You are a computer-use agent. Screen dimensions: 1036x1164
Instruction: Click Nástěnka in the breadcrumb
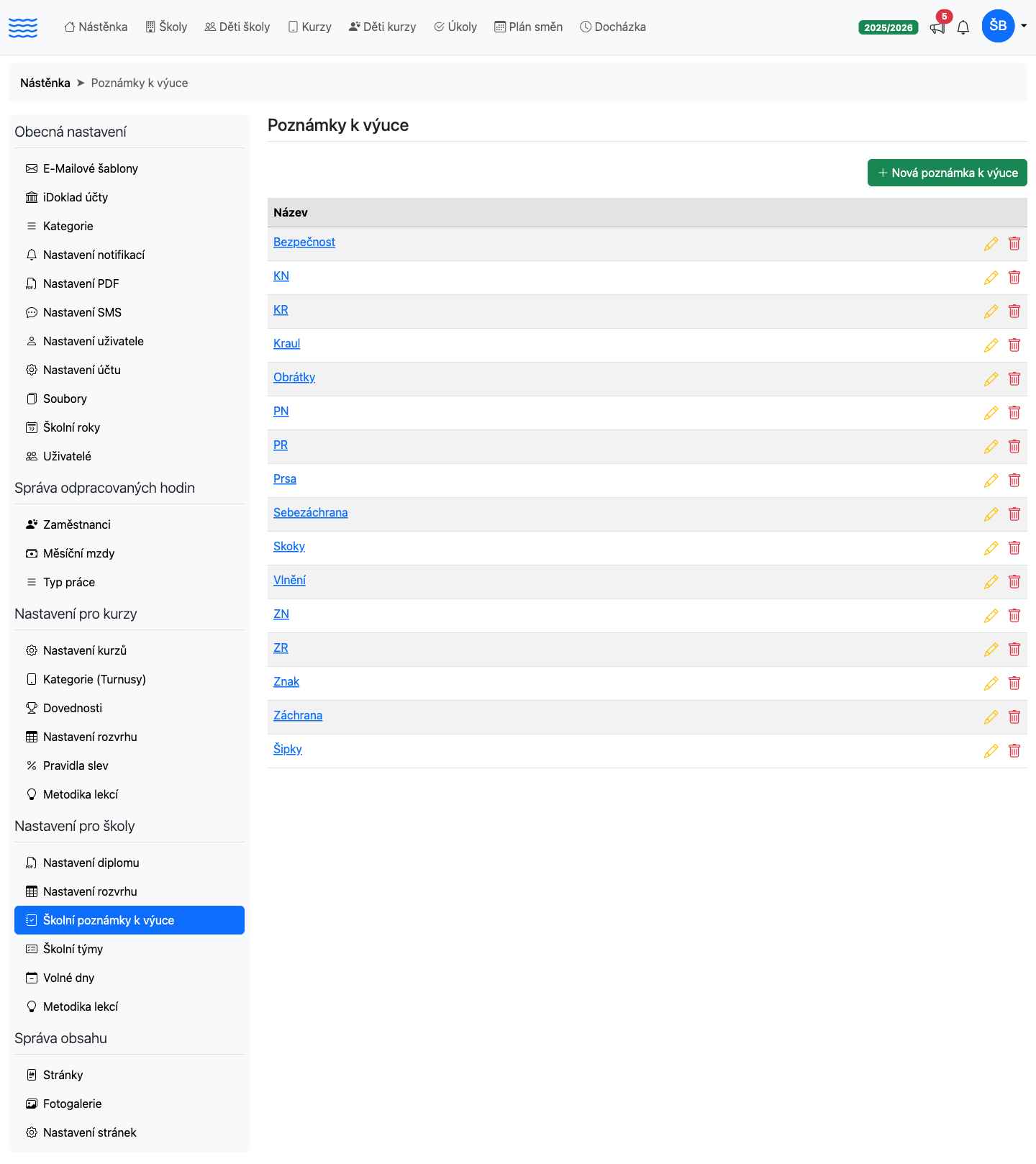[45, 83]
